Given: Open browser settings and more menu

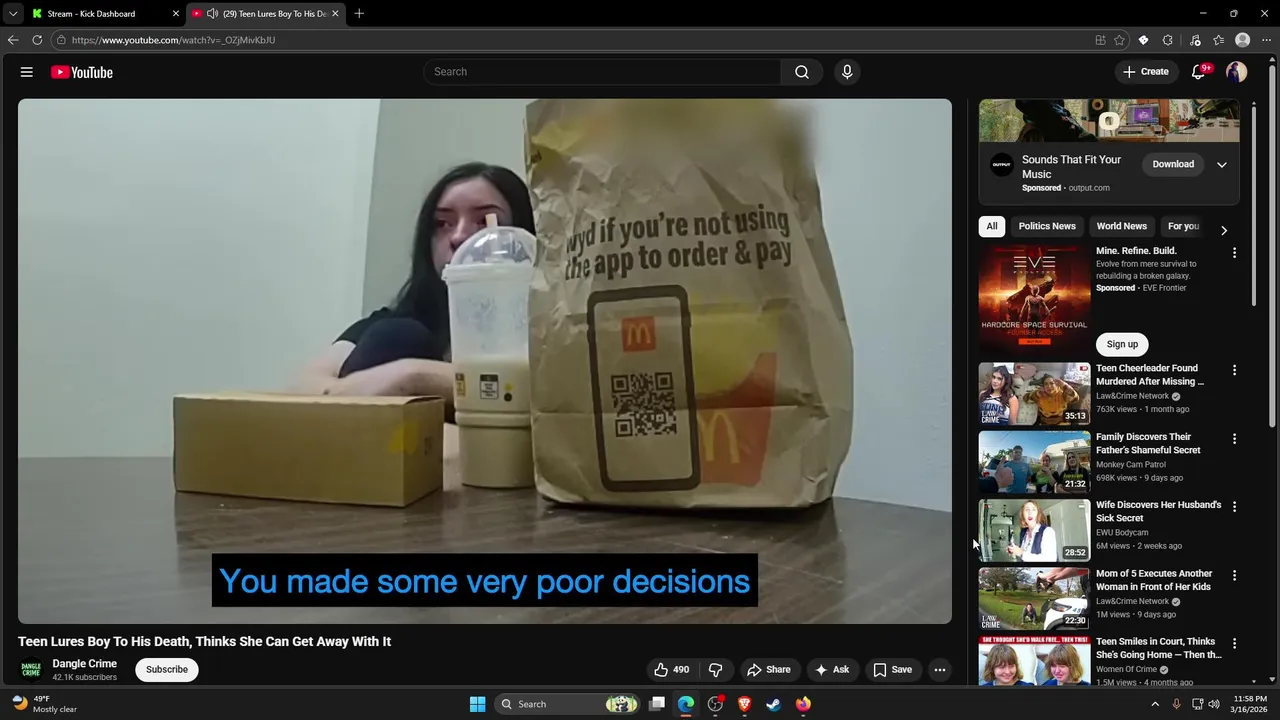Looking at the screenshot, I should click(1266, 40).
